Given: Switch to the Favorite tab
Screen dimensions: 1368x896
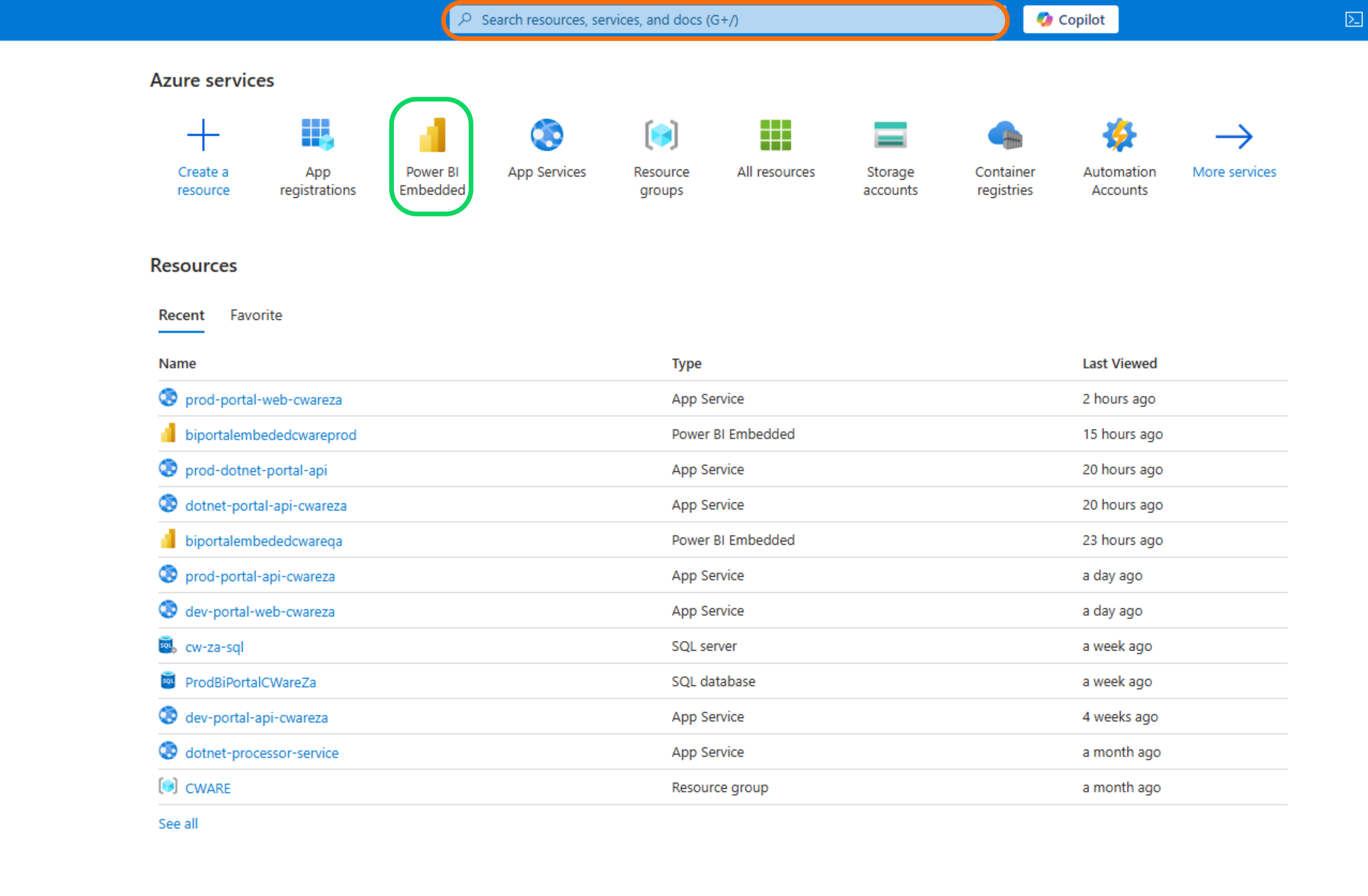Looking at the screenshot, I should point(256,315).
